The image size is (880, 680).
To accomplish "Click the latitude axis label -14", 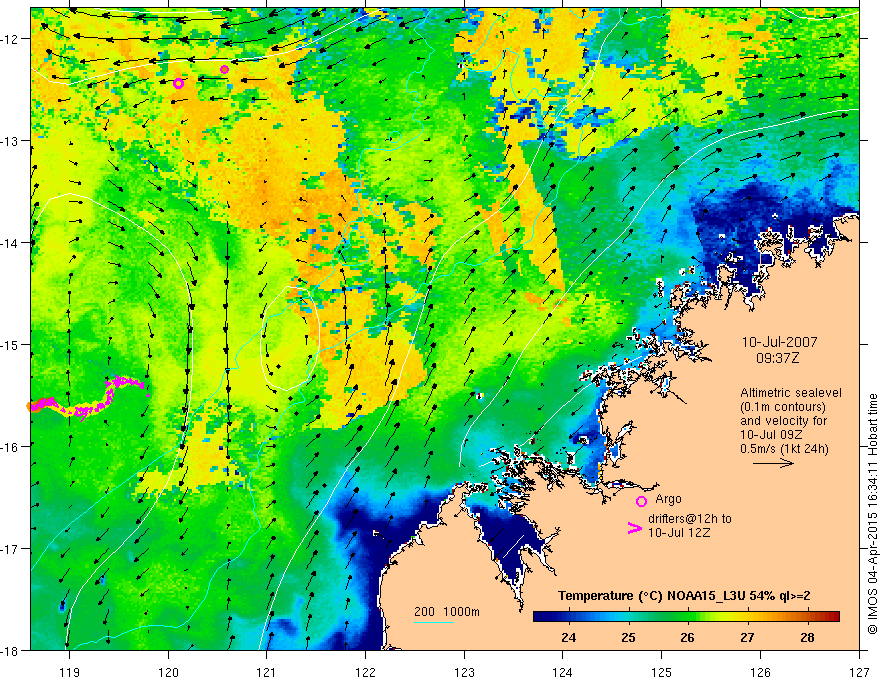I will pyautogui.click(x=11, y=243).
